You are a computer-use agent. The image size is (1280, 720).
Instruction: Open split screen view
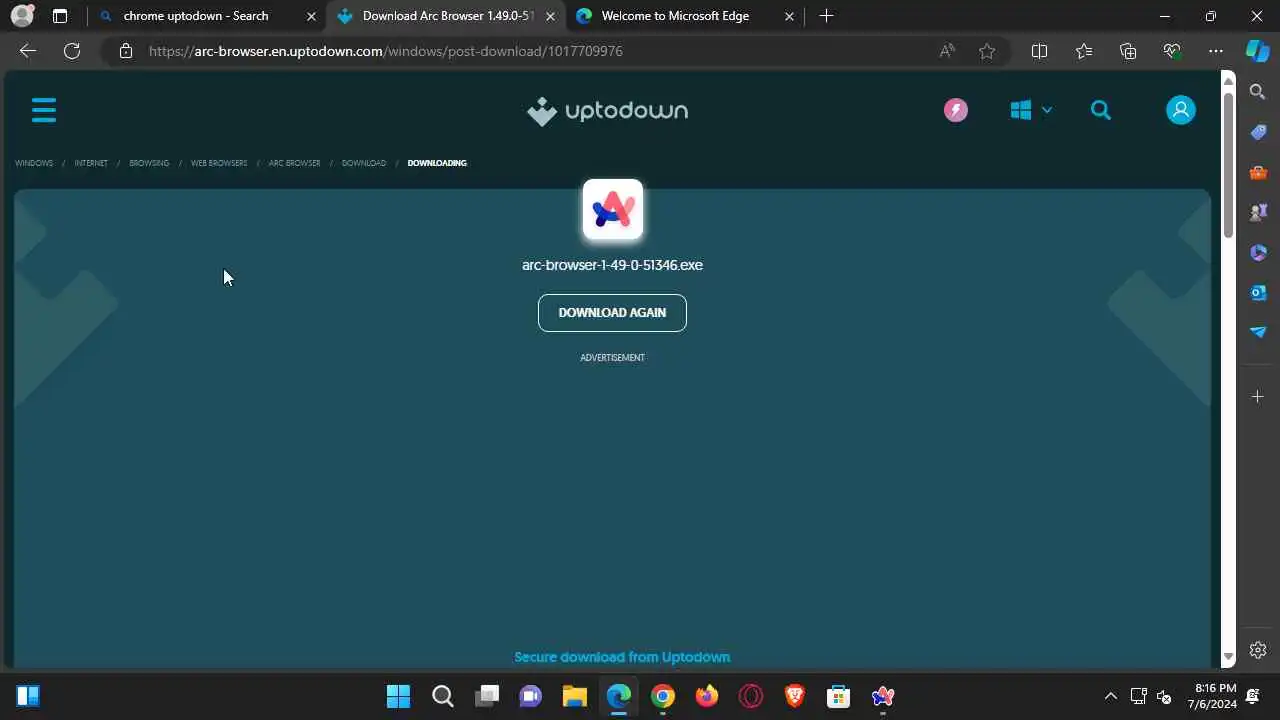[x=1039, y=51]
